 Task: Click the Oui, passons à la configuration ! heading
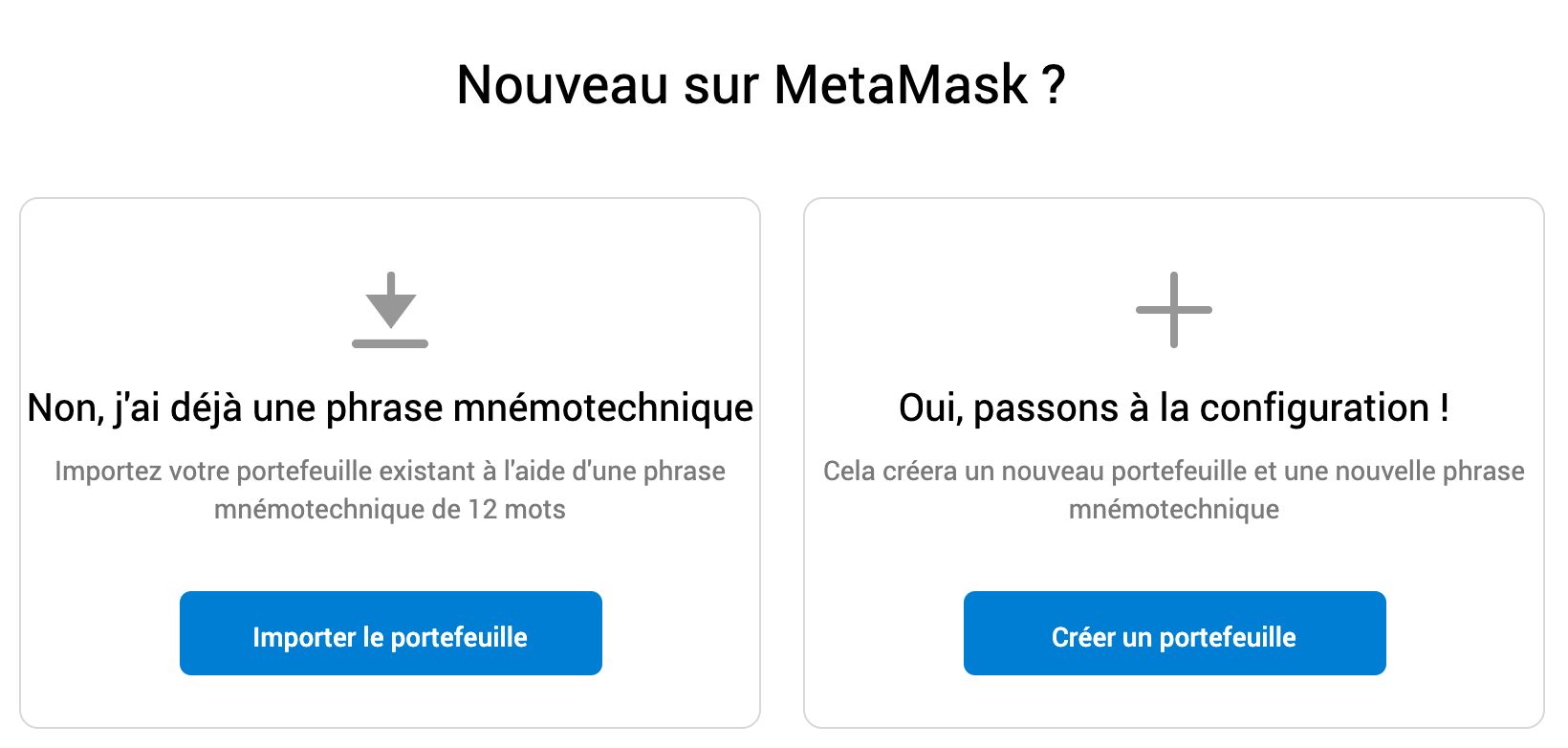pyautogui.click(x=1174, y=407)
